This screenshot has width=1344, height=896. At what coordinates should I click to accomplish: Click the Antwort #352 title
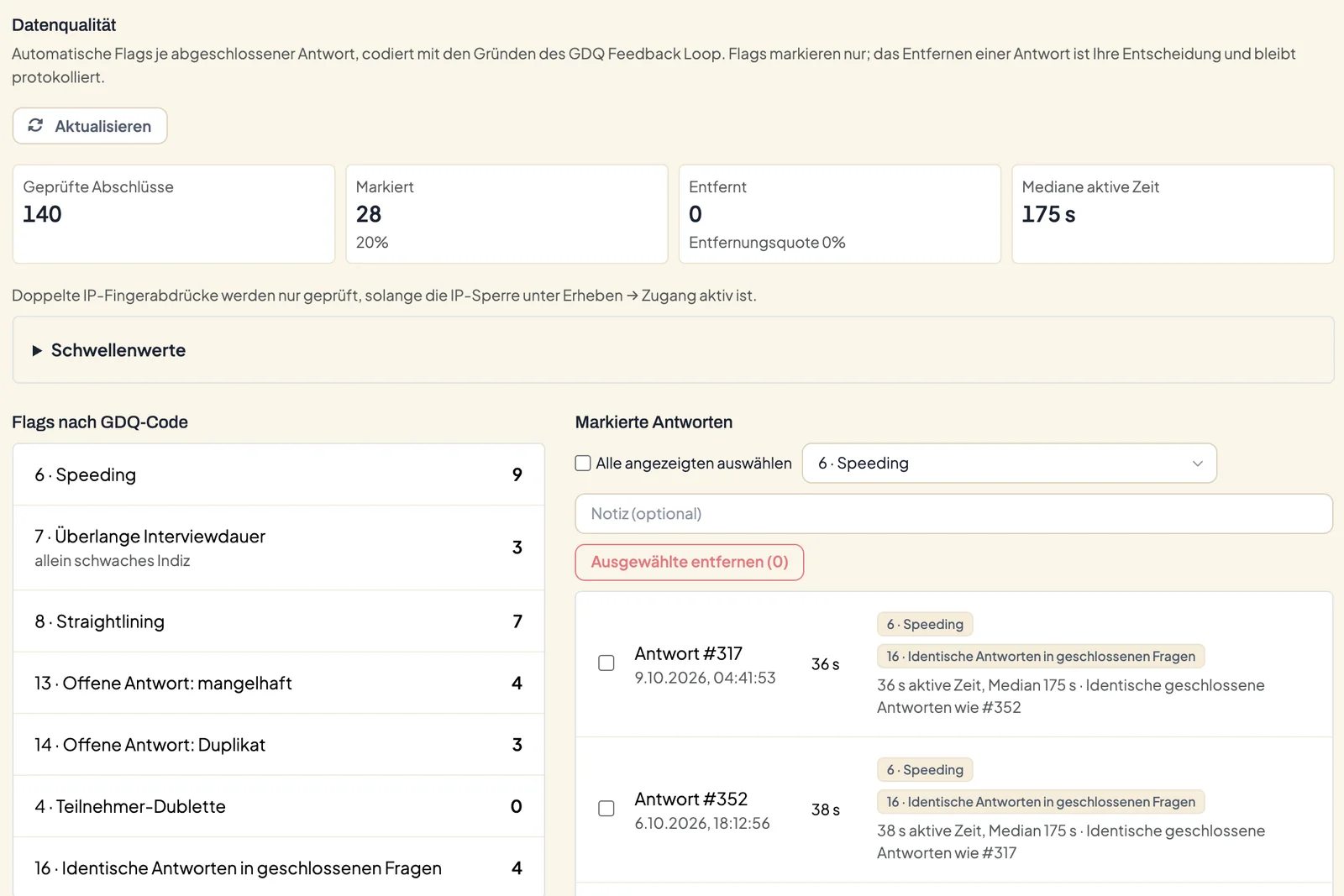tap(691, 799)
